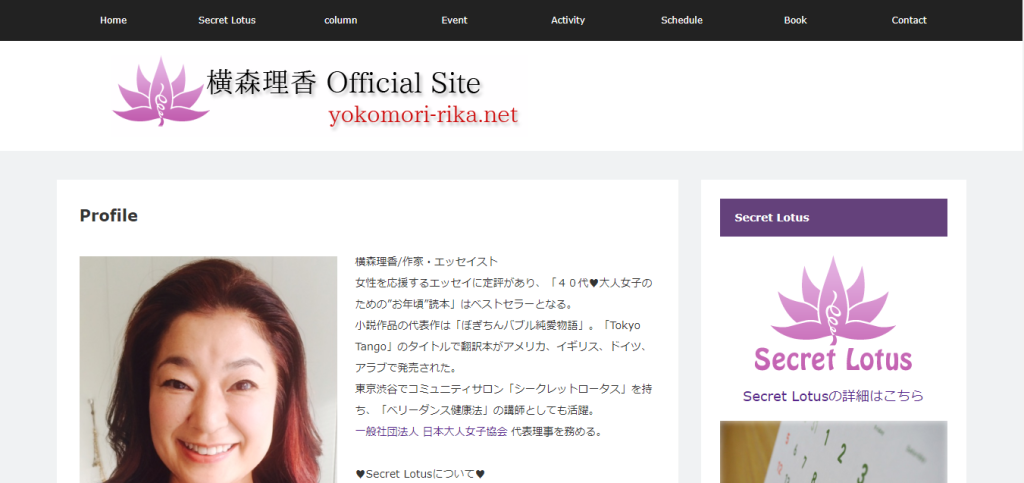Open the Secret Lotusの詳細はこちら link
1024x483 pixels.
(x=833, y=396)
